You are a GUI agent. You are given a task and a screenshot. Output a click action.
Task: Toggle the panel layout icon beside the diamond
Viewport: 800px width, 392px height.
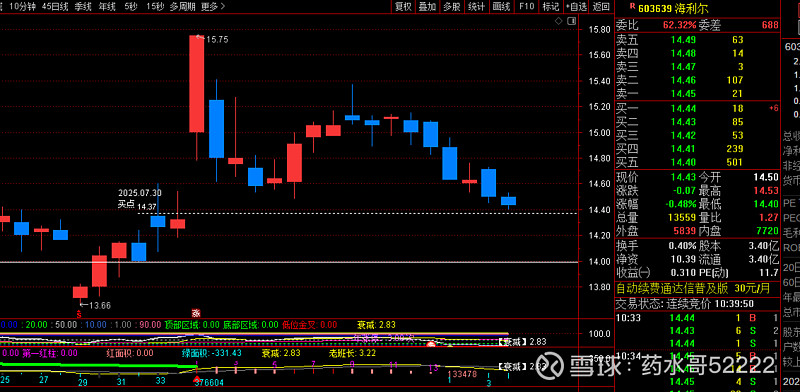(x=572, y=21)
